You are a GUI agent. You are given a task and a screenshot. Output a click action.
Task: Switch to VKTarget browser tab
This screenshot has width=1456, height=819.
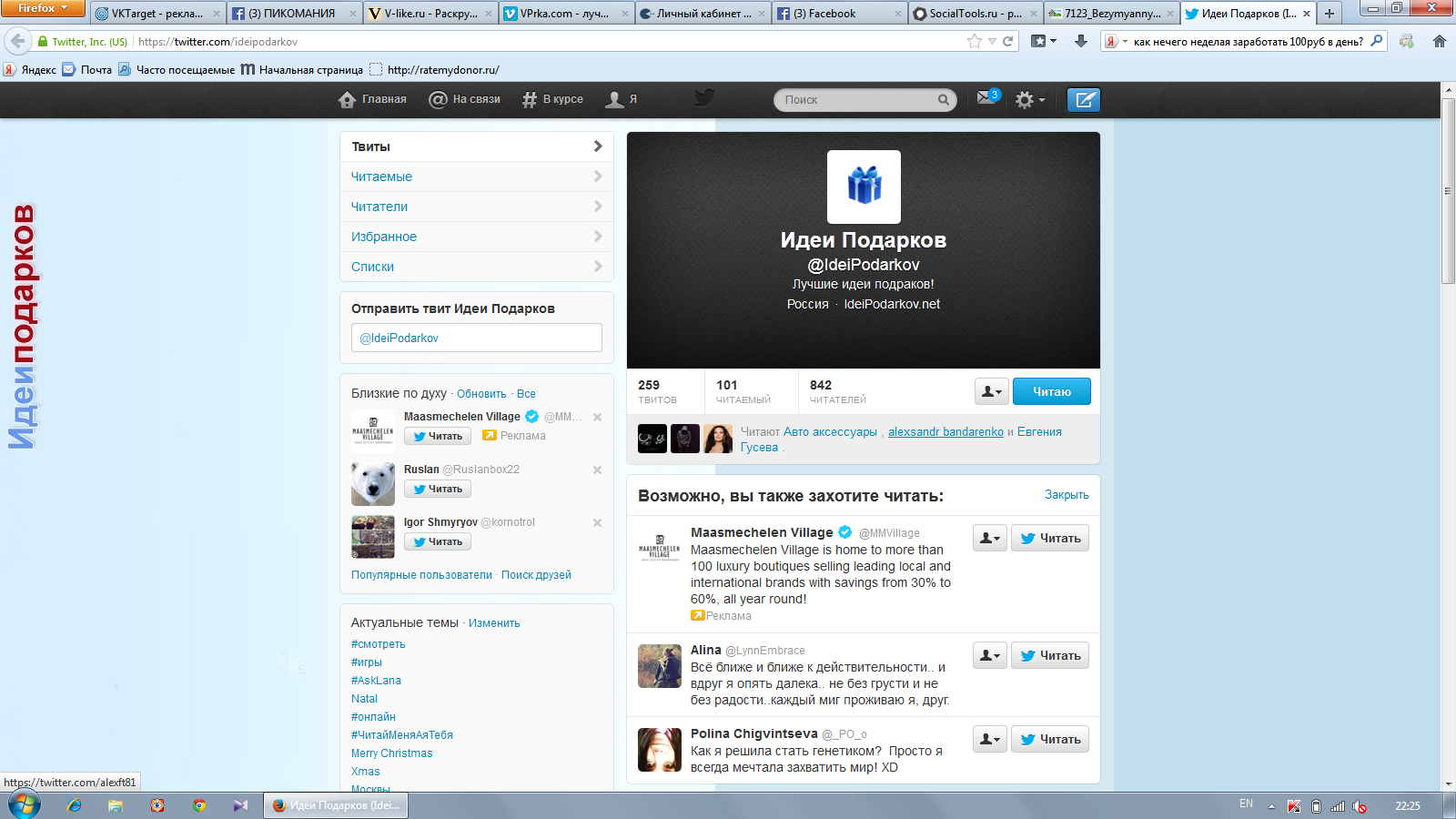(x=157, y=13)
